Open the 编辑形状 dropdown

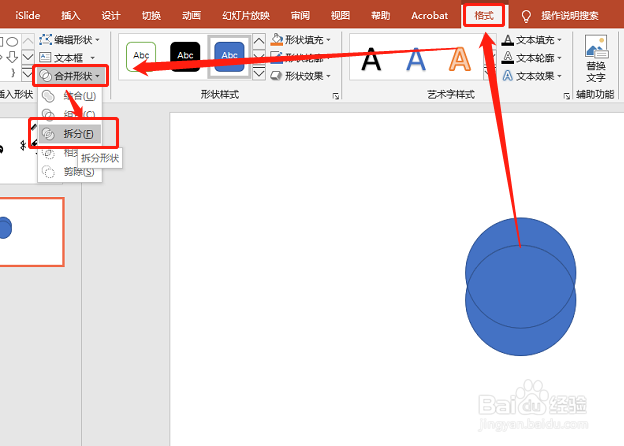70,40
